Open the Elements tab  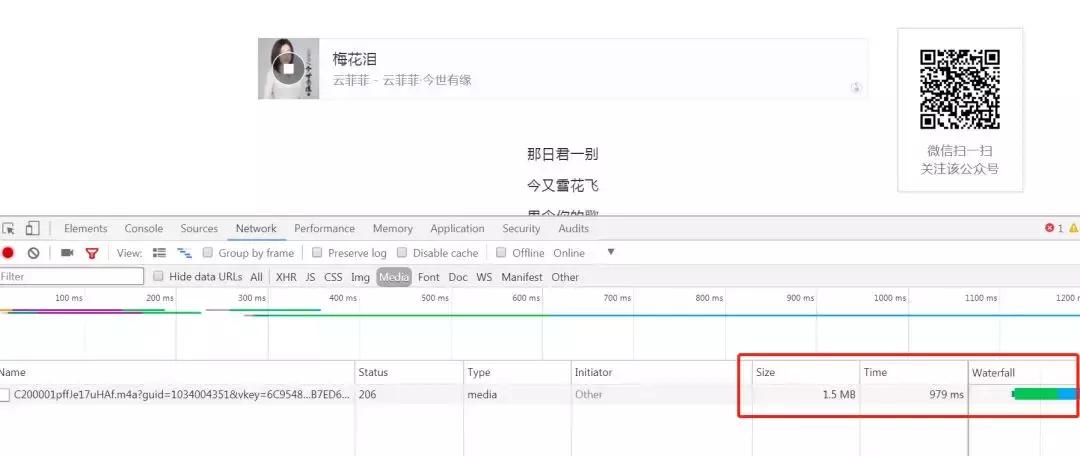[x=85, y=229]
